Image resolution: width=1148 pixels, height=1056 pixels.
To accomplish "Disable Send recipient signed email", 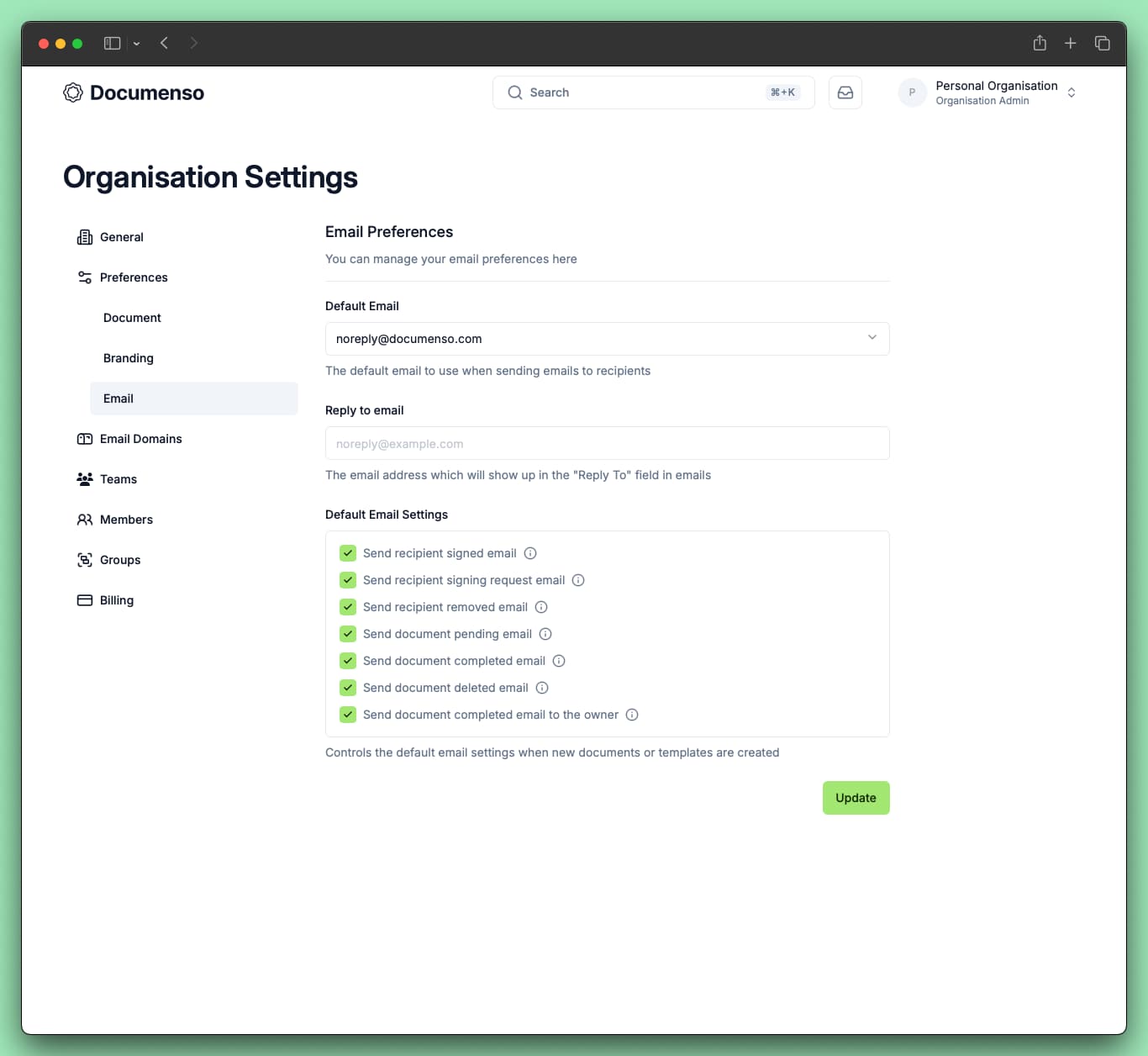I will coord(347,553).
